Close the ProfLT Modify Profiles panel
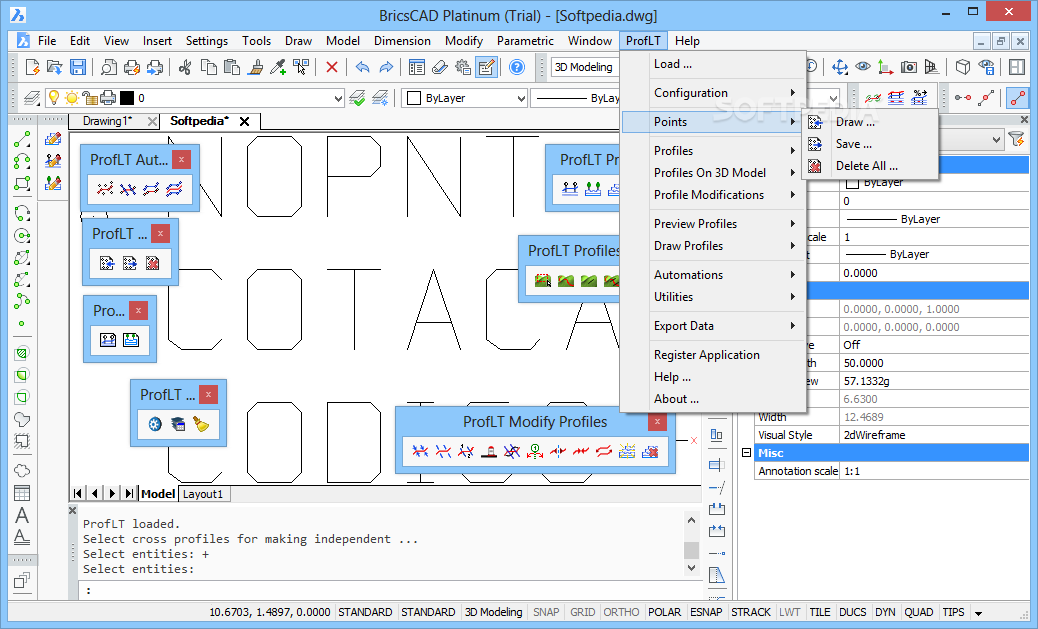Image resolution: width=1038 pixels, height=629 pixels. pyautogui.click(x=657, y=421)
